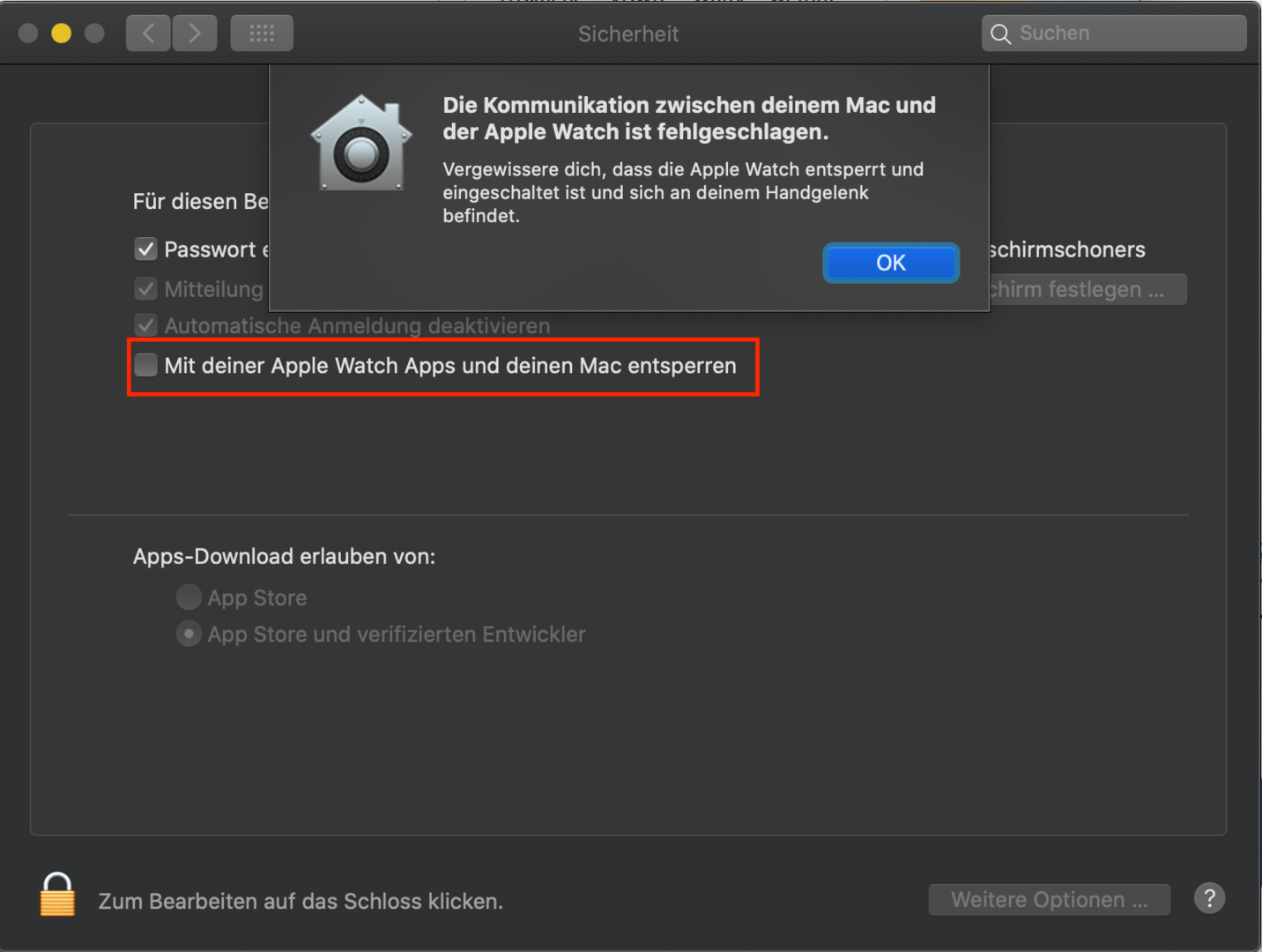Click 'Zum Bearbeiten auf das Schloss klicken.' text
Image resolution: width=1262 pixels, height=952 pixels.
coord(301,901)
